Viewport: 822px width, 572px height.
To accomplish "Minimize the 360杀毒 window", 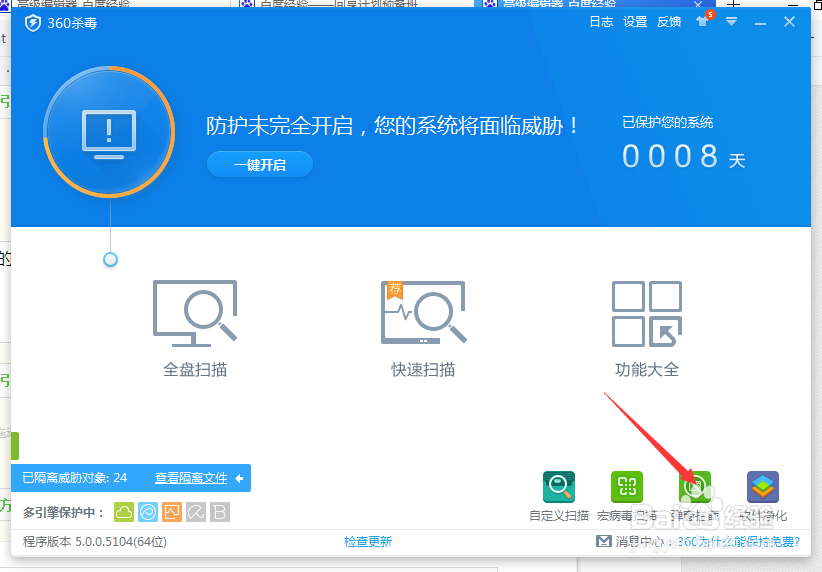I will pos(761,22).
